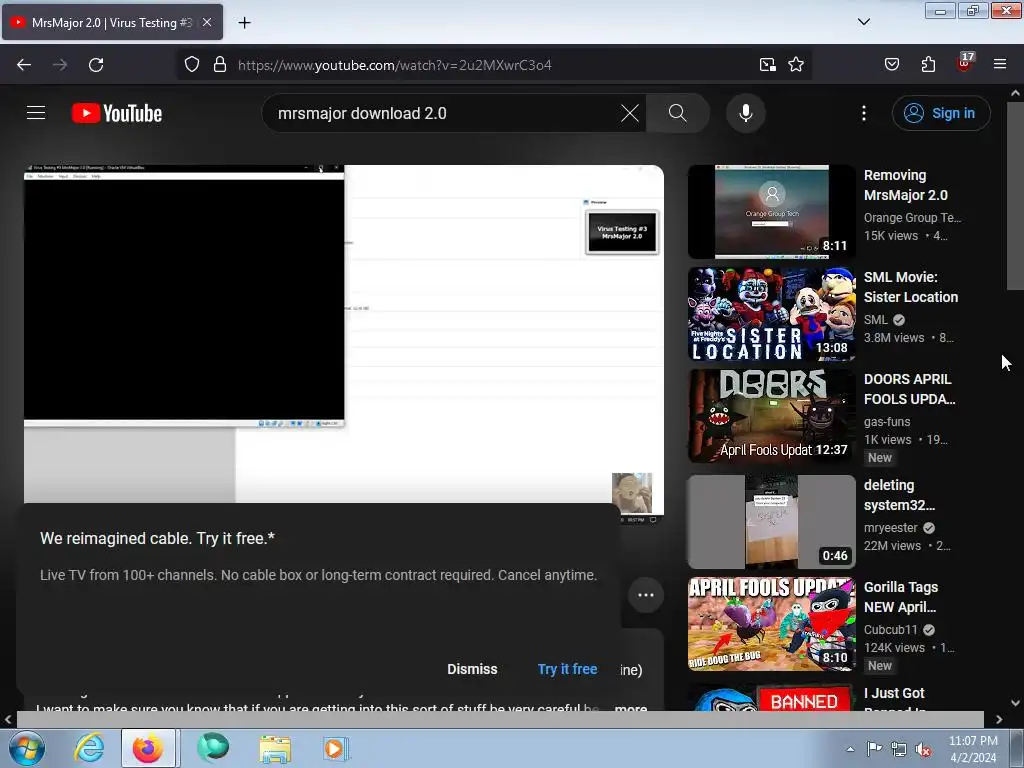This screenshot has height=768, width=1024.
Task: Visit gas-funs channel name
Action: pyautogui.click(x=887, y=422)
